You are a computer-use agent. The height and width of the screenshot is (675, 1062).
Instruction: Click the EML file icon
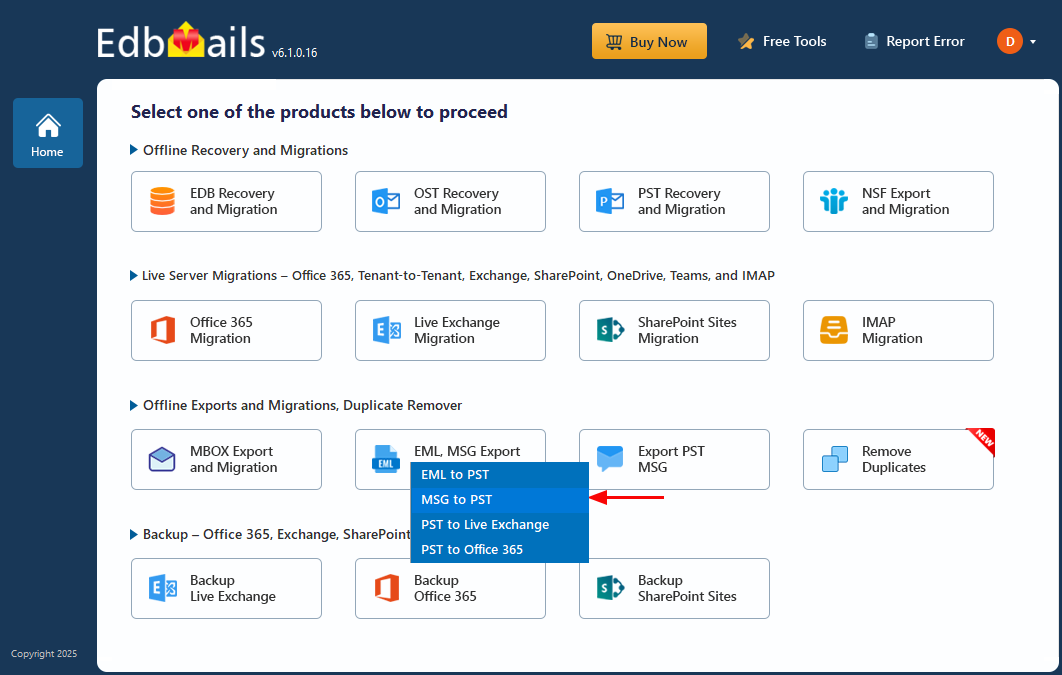tap(385, 458)
